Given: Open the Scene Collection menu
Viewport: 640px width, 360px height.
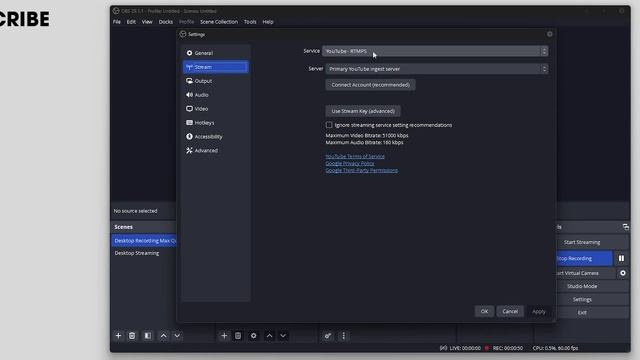Looking at the screenshot, I should (219, 22).
